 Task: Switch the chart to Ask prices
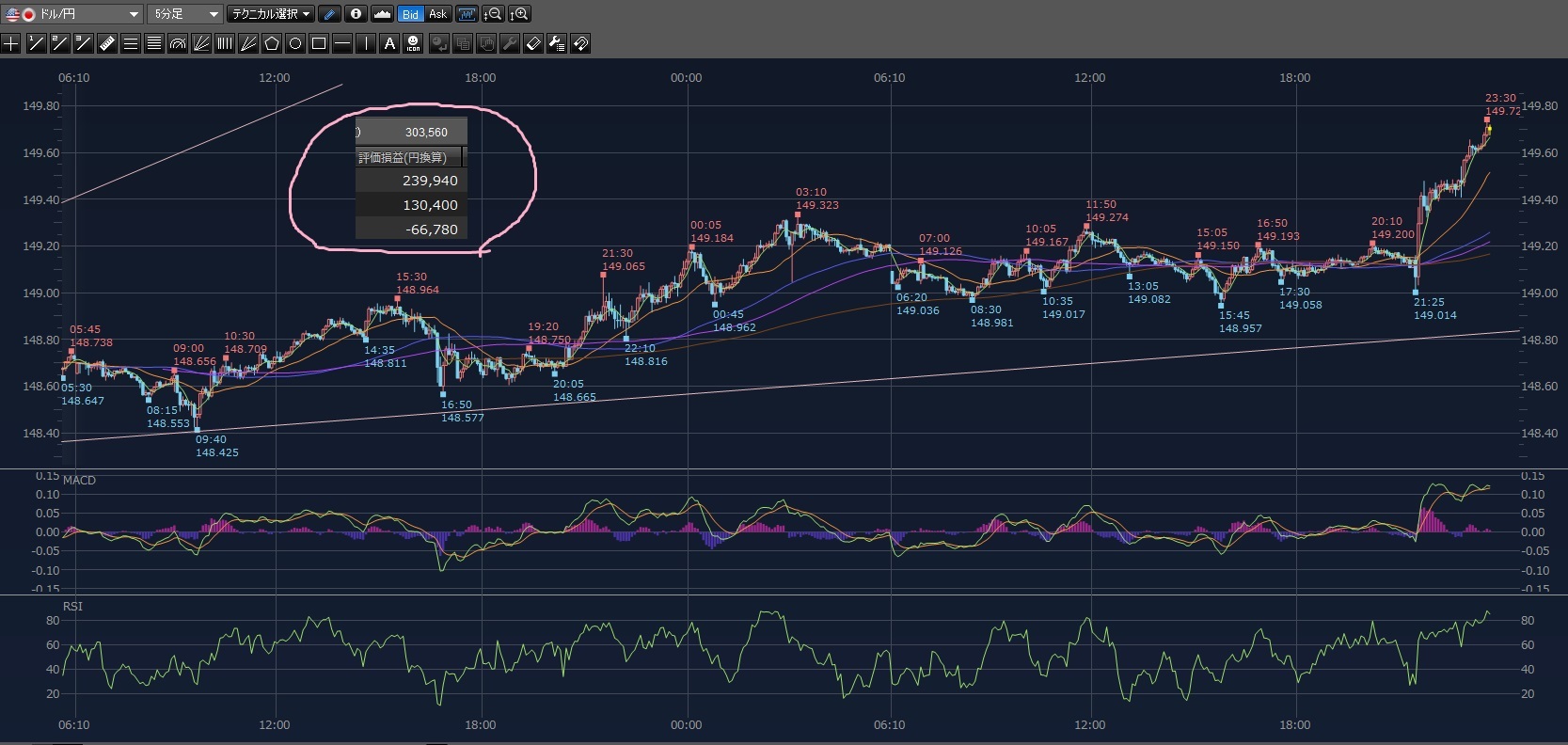pos(437,14)
